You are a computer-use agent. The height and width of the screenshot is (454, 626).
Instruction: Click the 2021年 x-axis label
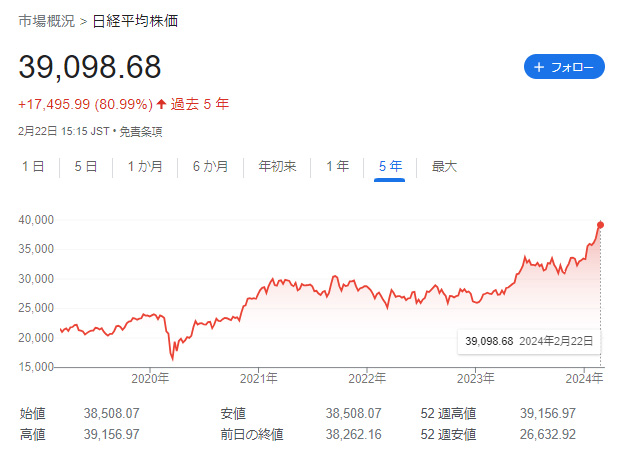[259, 380]
